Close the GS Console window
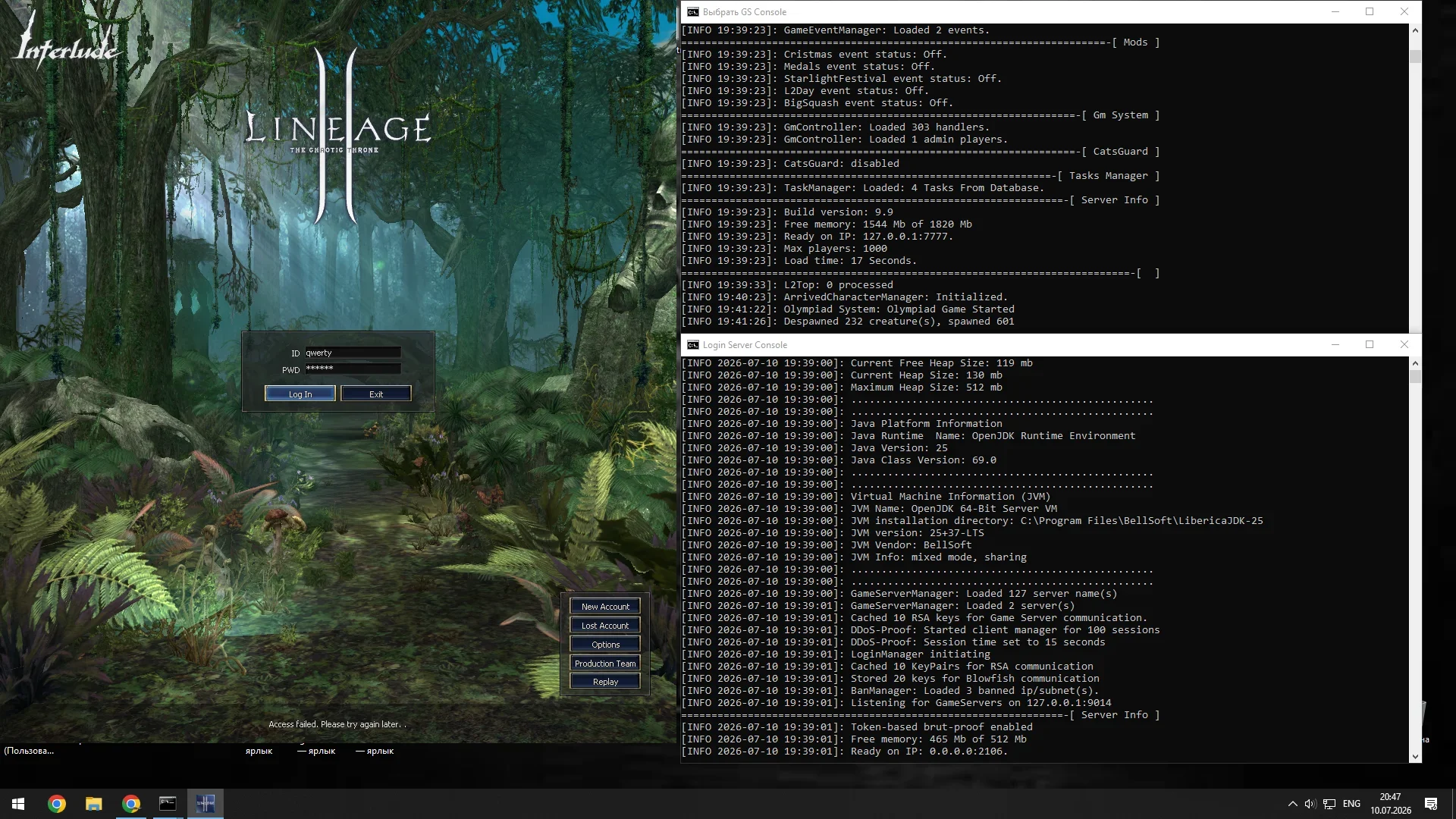This screenshot has width=1456, height=819. click(1404, 11)
